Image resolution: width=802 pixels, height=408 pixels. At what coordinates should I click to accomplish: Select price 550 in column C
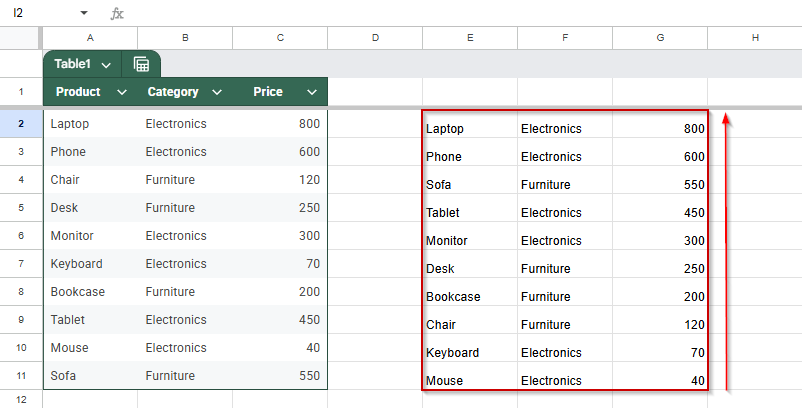pyautogui.click(x=280, y=376)
